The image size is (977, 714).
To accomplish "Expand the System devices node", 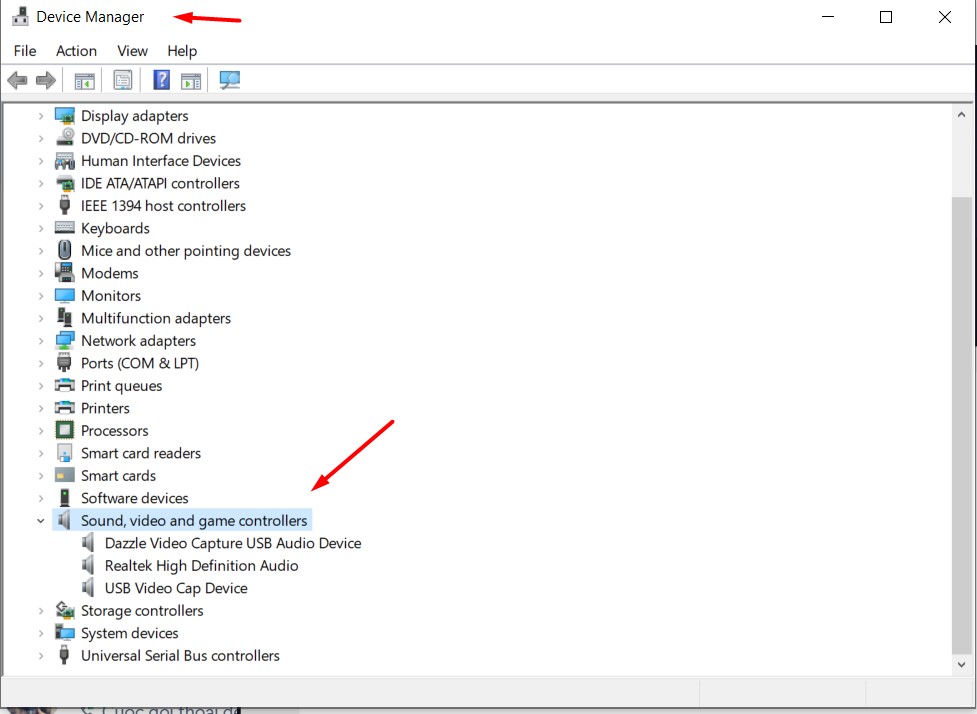I will tap(41, 633).
